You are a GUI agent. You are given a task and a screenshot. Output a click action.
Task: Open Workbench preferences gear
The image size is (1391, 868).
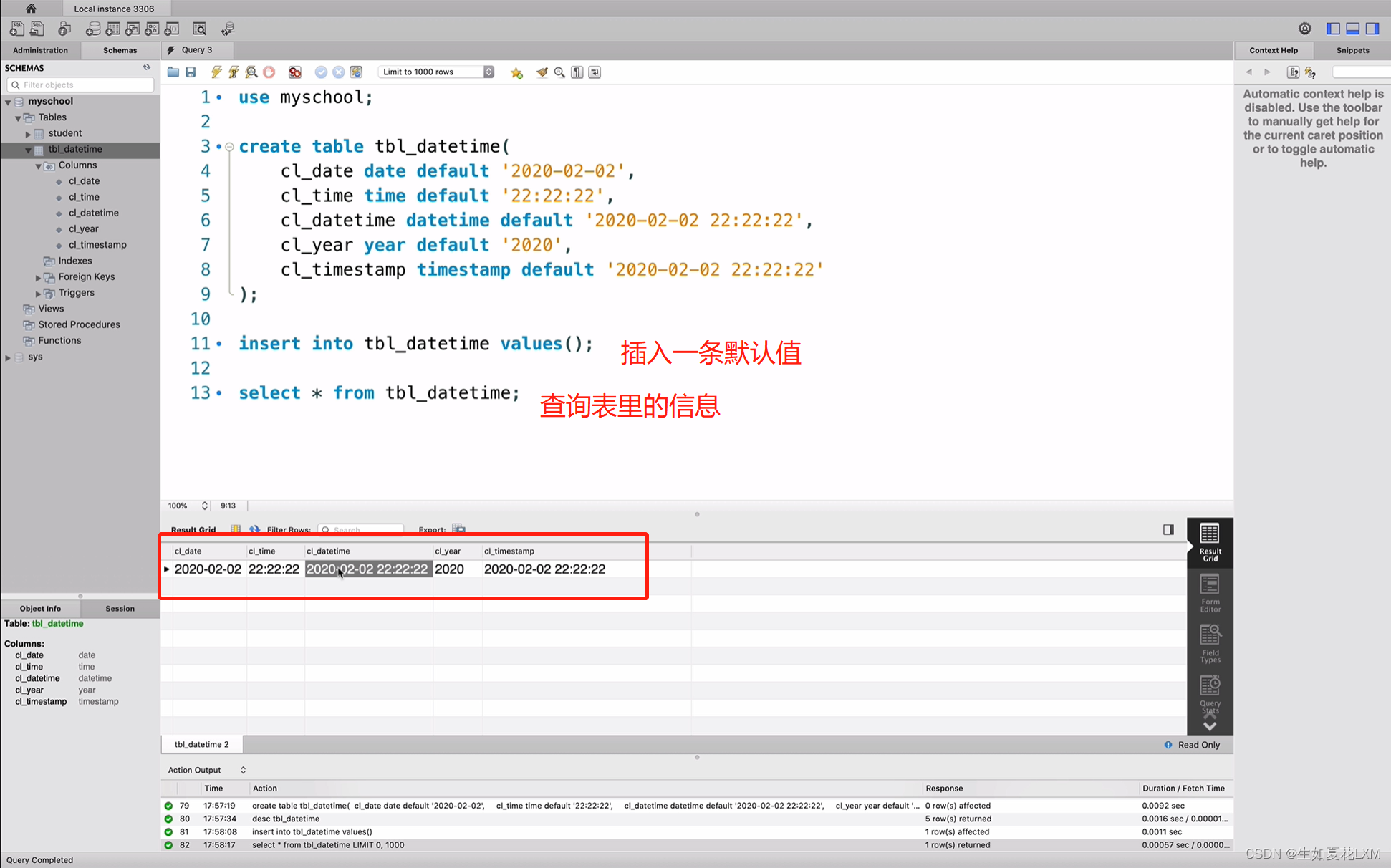tap(1305, 29)
